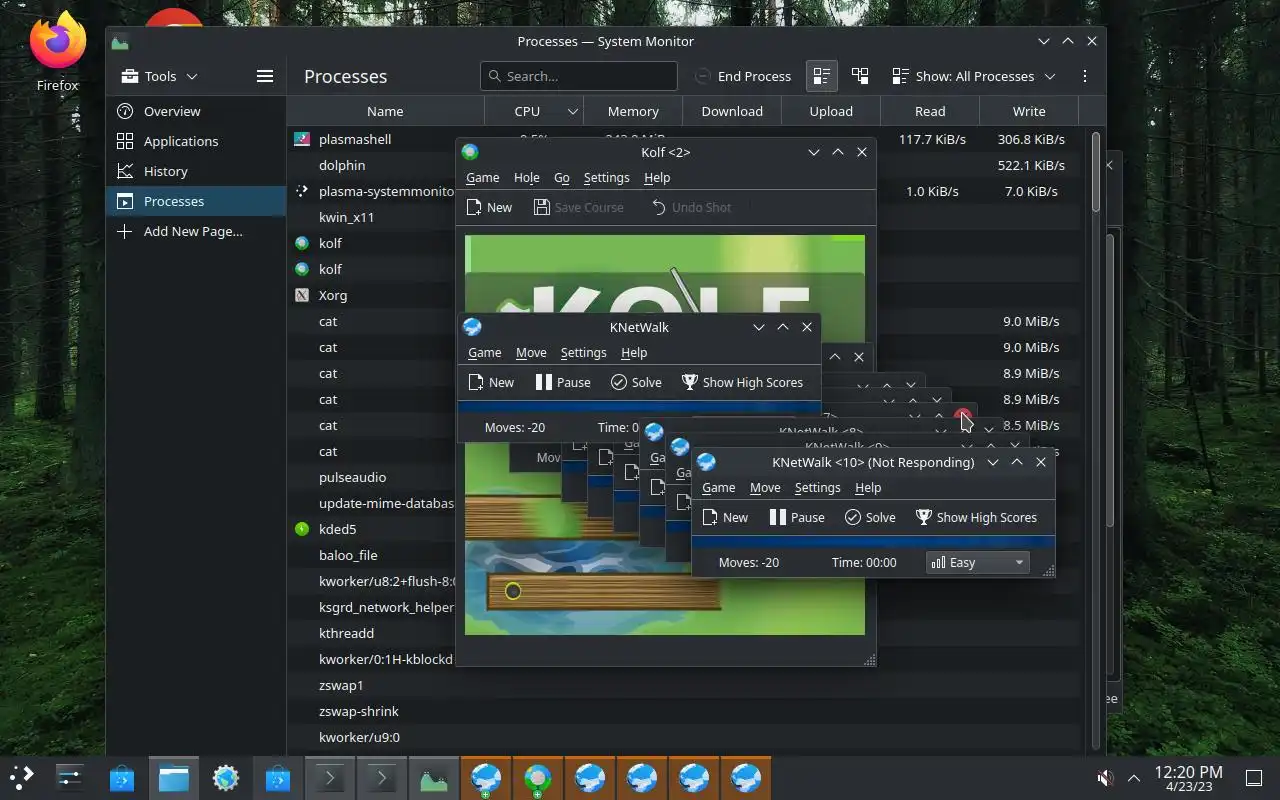The height and width of the screenshot is (800, 1280).
Task: Open the Easy difficulty dropdown in KNetWalk <10>
Action: (977, 562)
